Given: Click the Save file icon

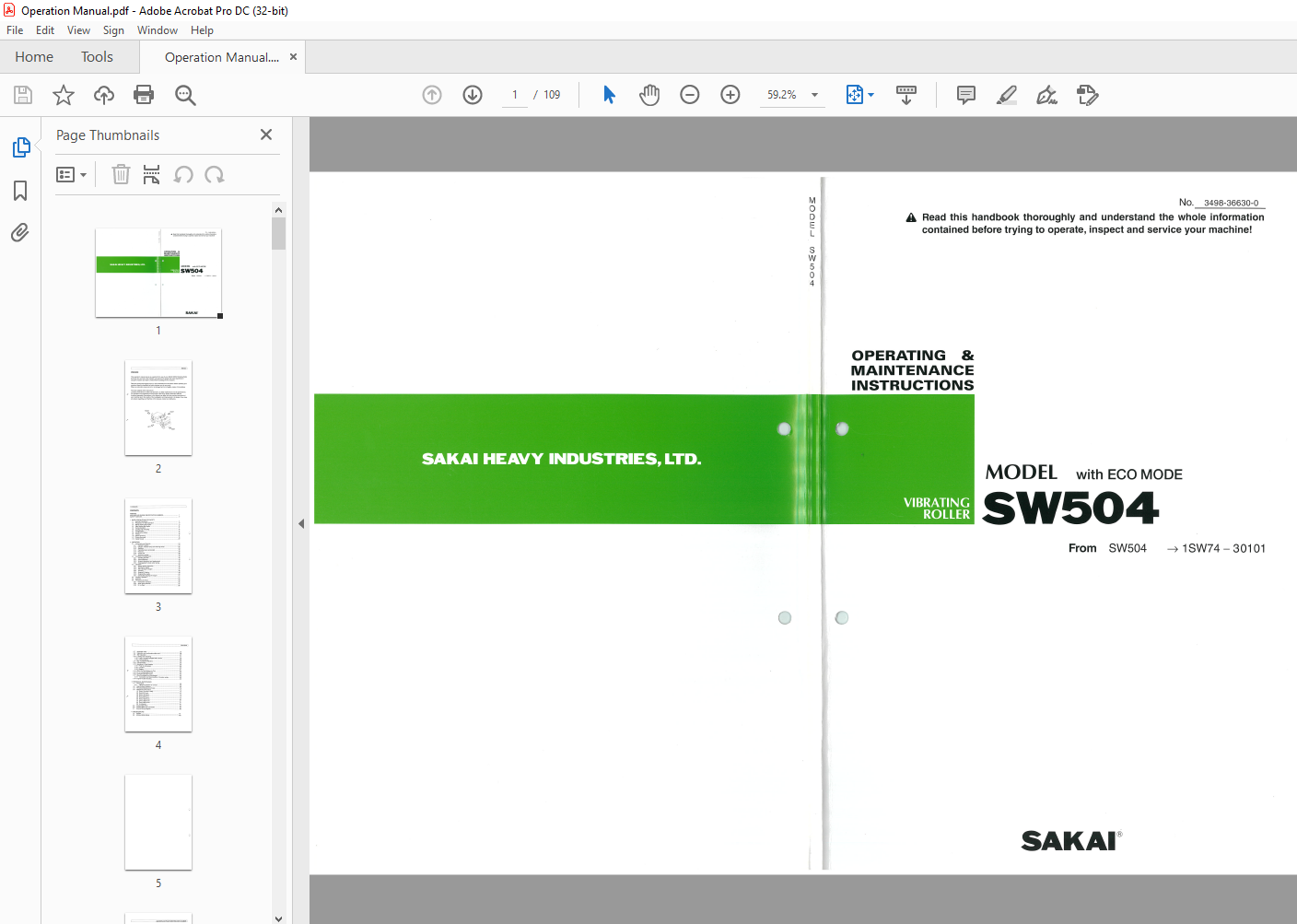Looking at the screenshot, I should 23,95.
